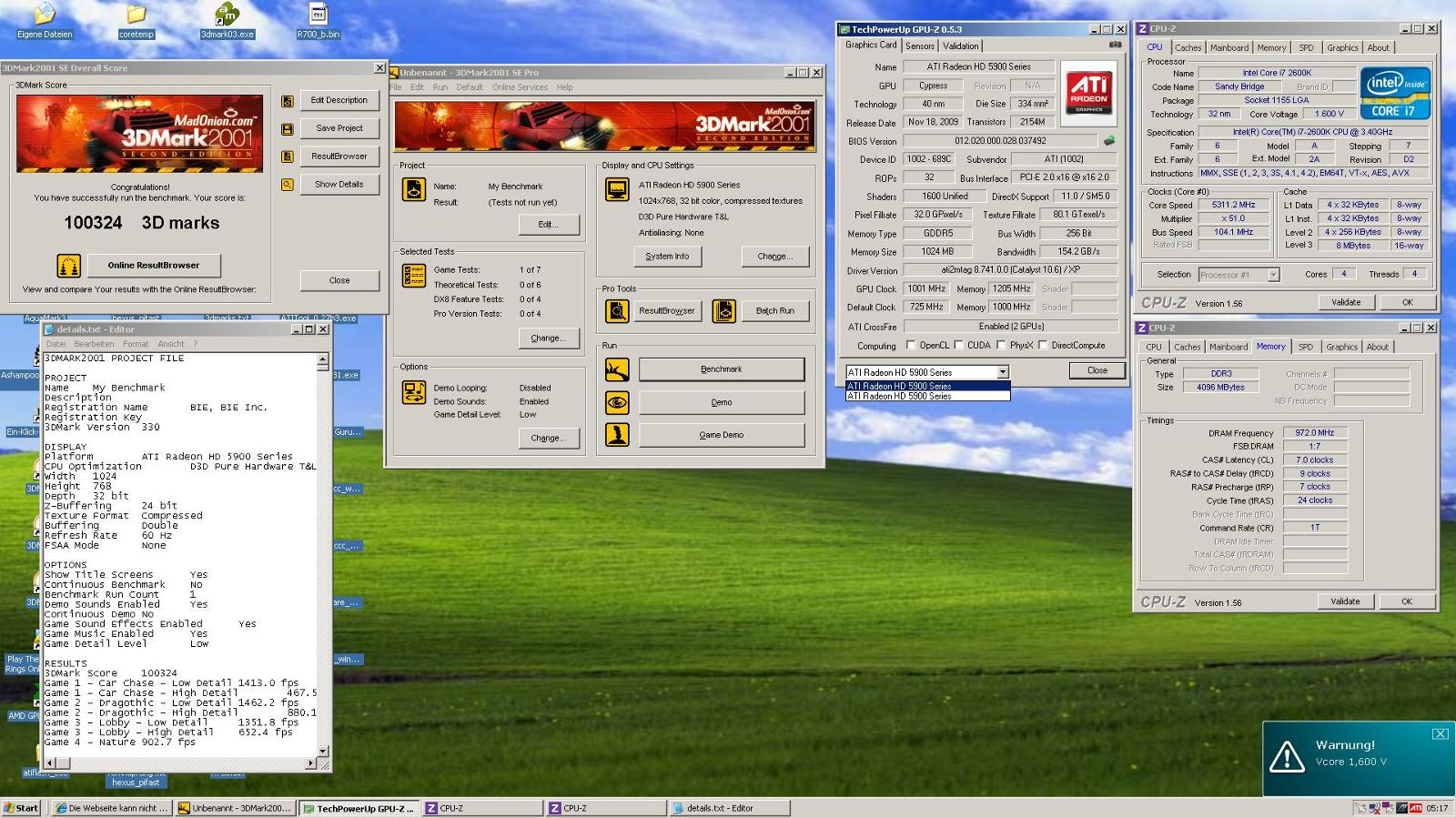Click the Edit Description icon in score window
Viewport: 1456px width, 818px height.
[x=288, y=101]
